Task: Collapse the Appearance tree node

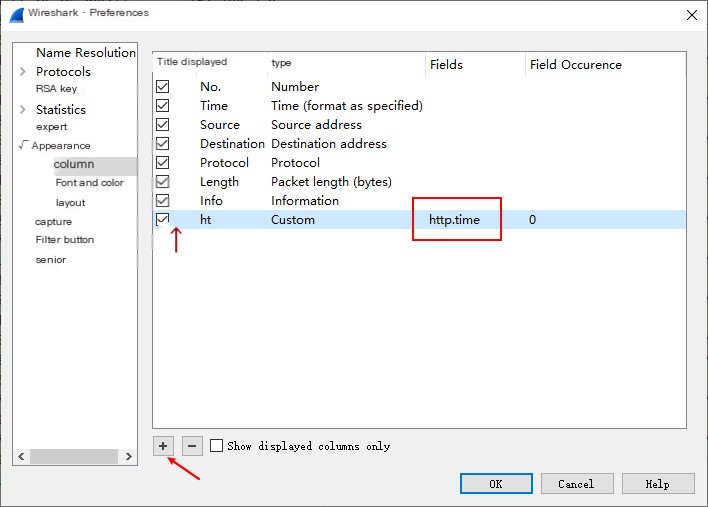Action: point(23,144)
